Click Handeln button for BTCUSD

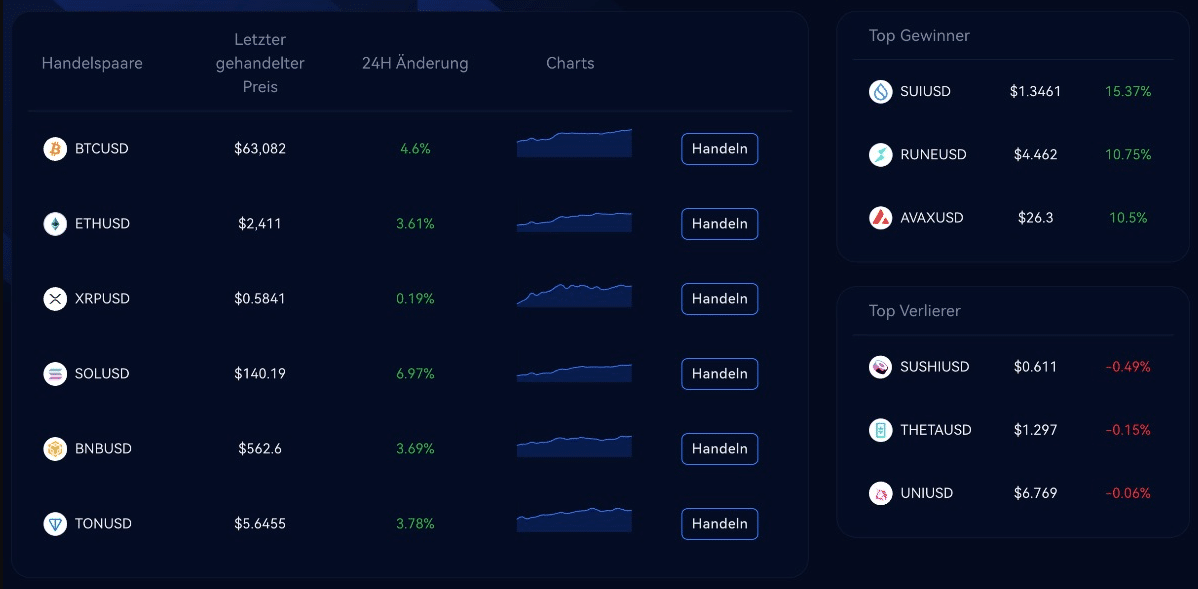720,149
